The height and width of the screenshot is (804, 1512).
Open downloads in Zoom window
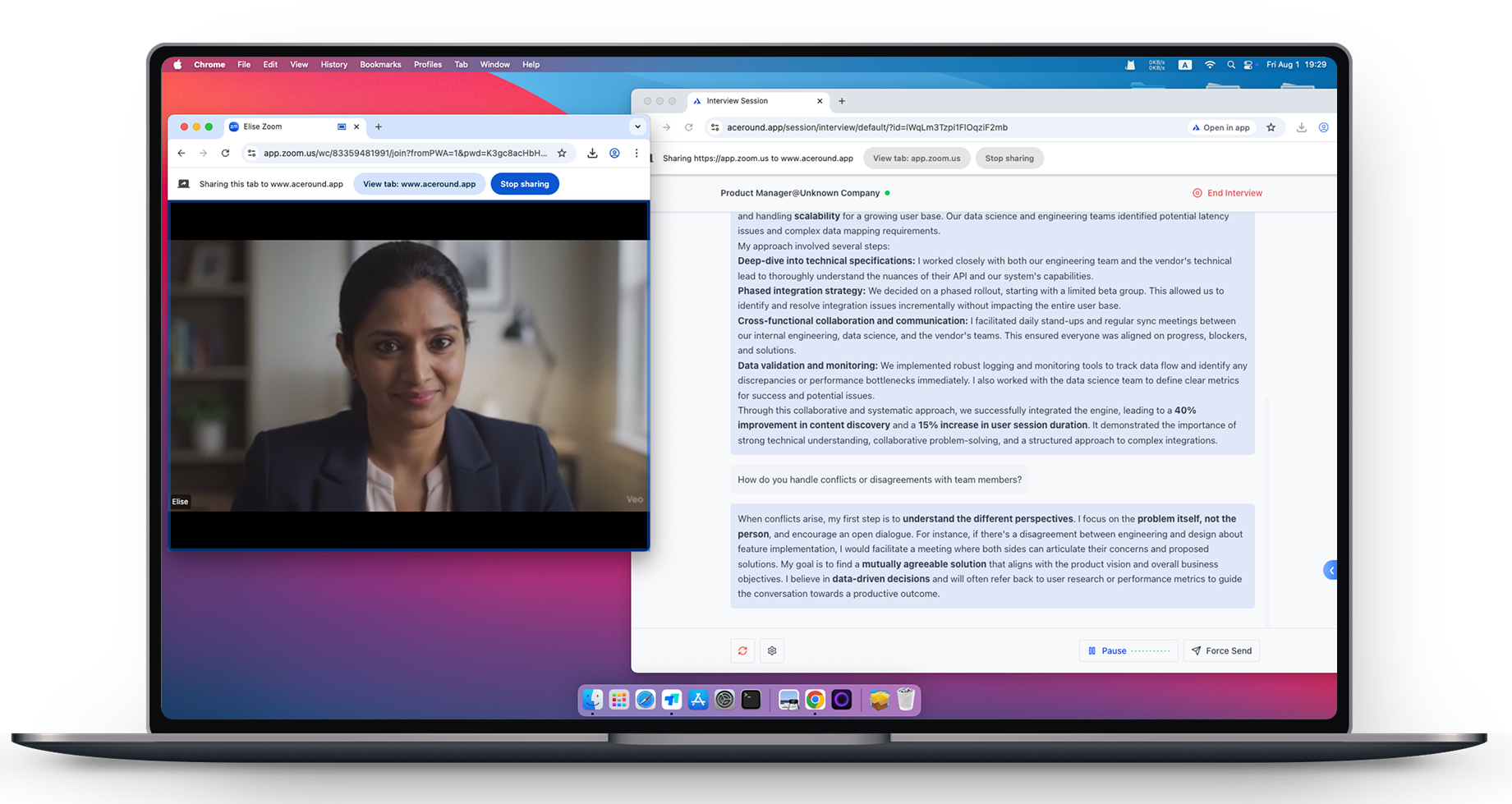click(592, 153)
